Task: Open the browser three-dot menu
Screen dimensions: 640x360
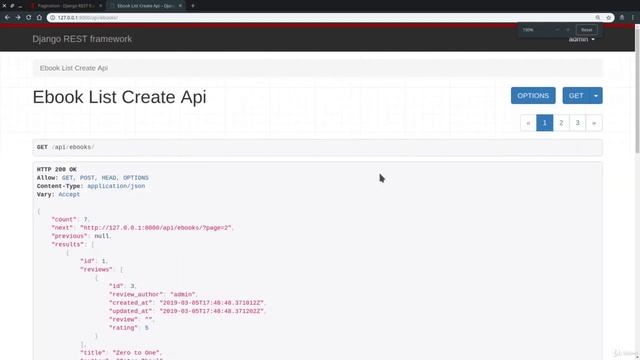Action: click(x=633, y=18)
